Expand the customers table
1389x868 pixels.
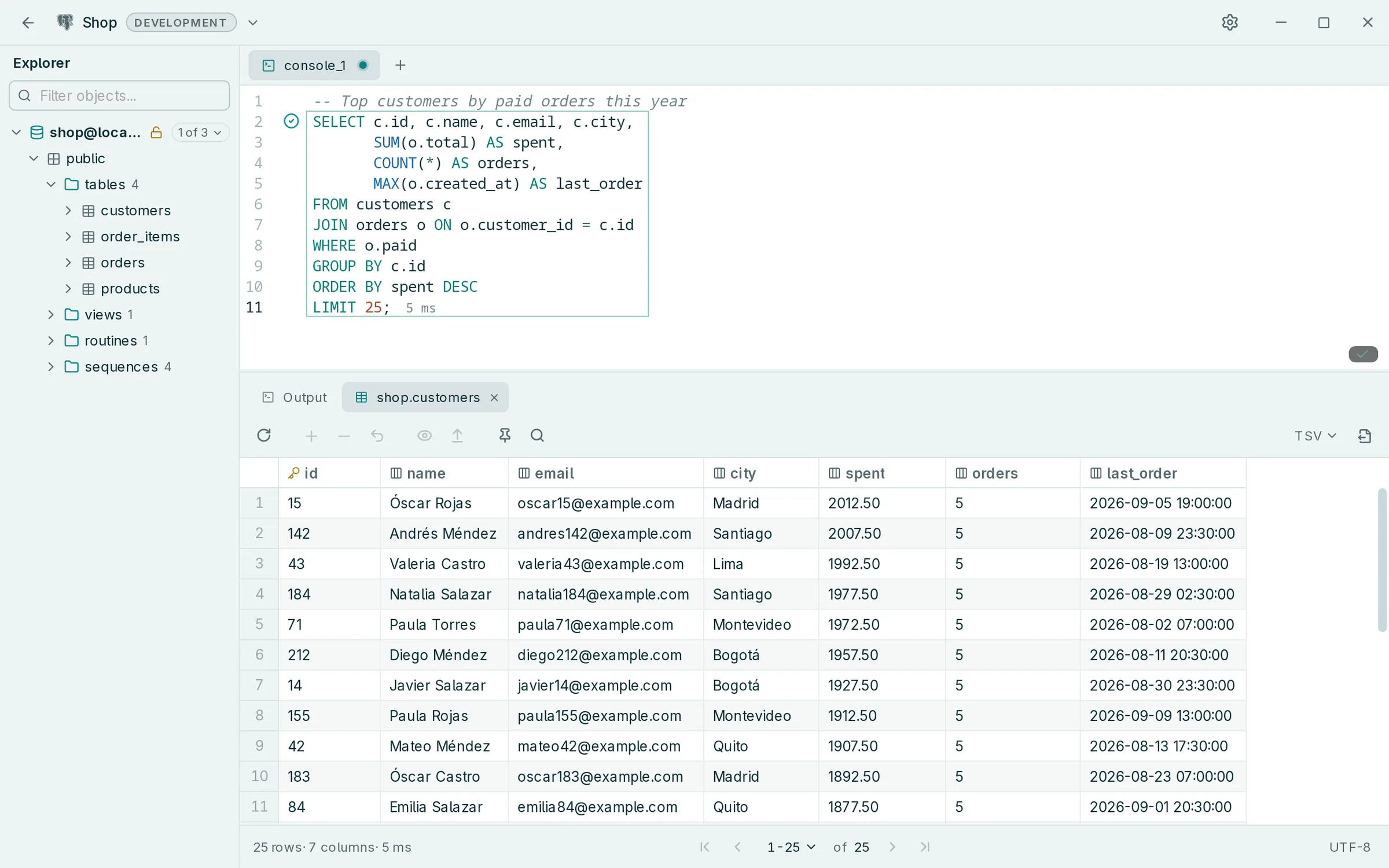(68, 211)
